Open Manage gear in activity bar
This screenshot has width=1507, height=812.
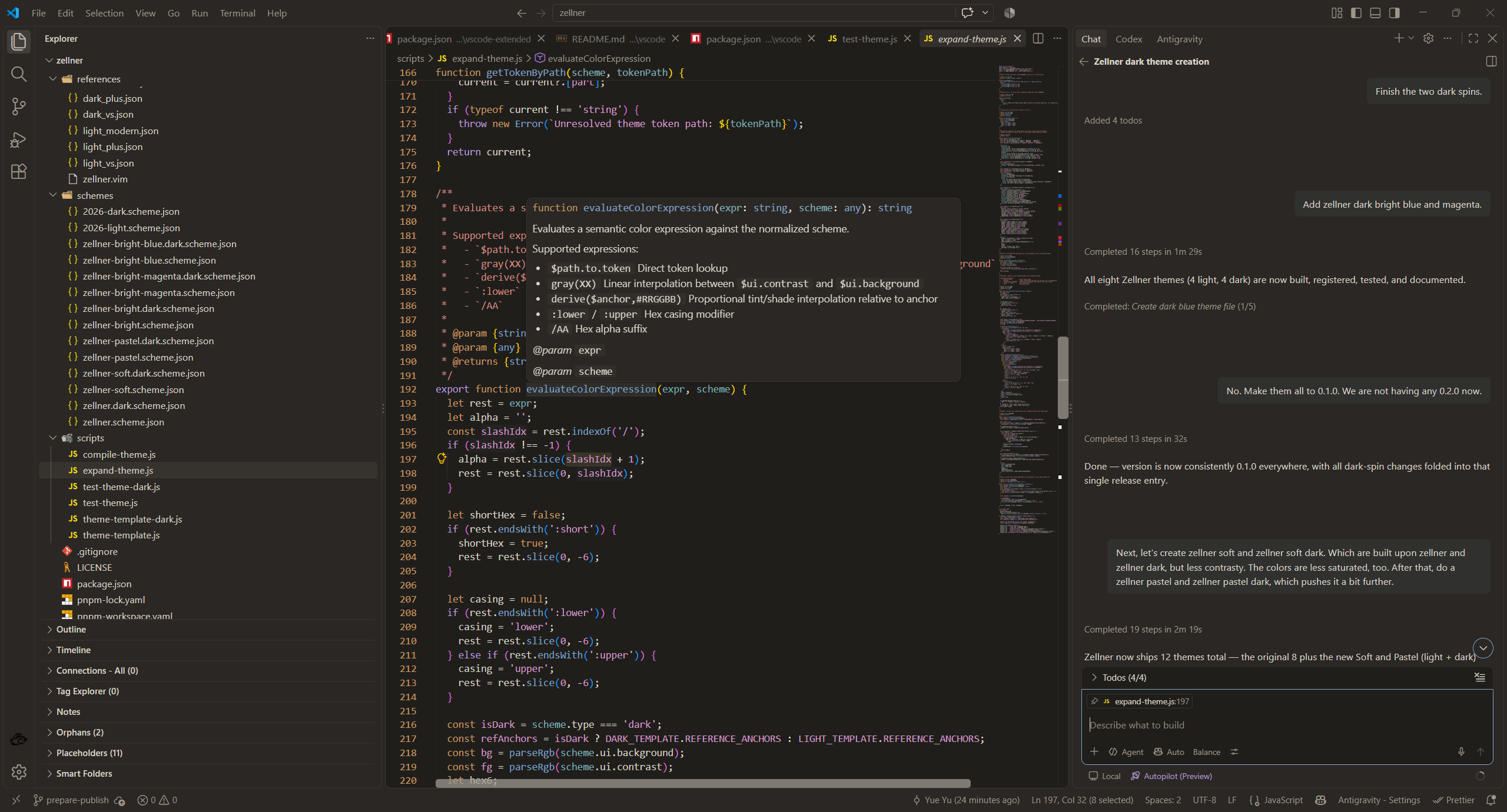pyautogui.click(x=19, y=772)
